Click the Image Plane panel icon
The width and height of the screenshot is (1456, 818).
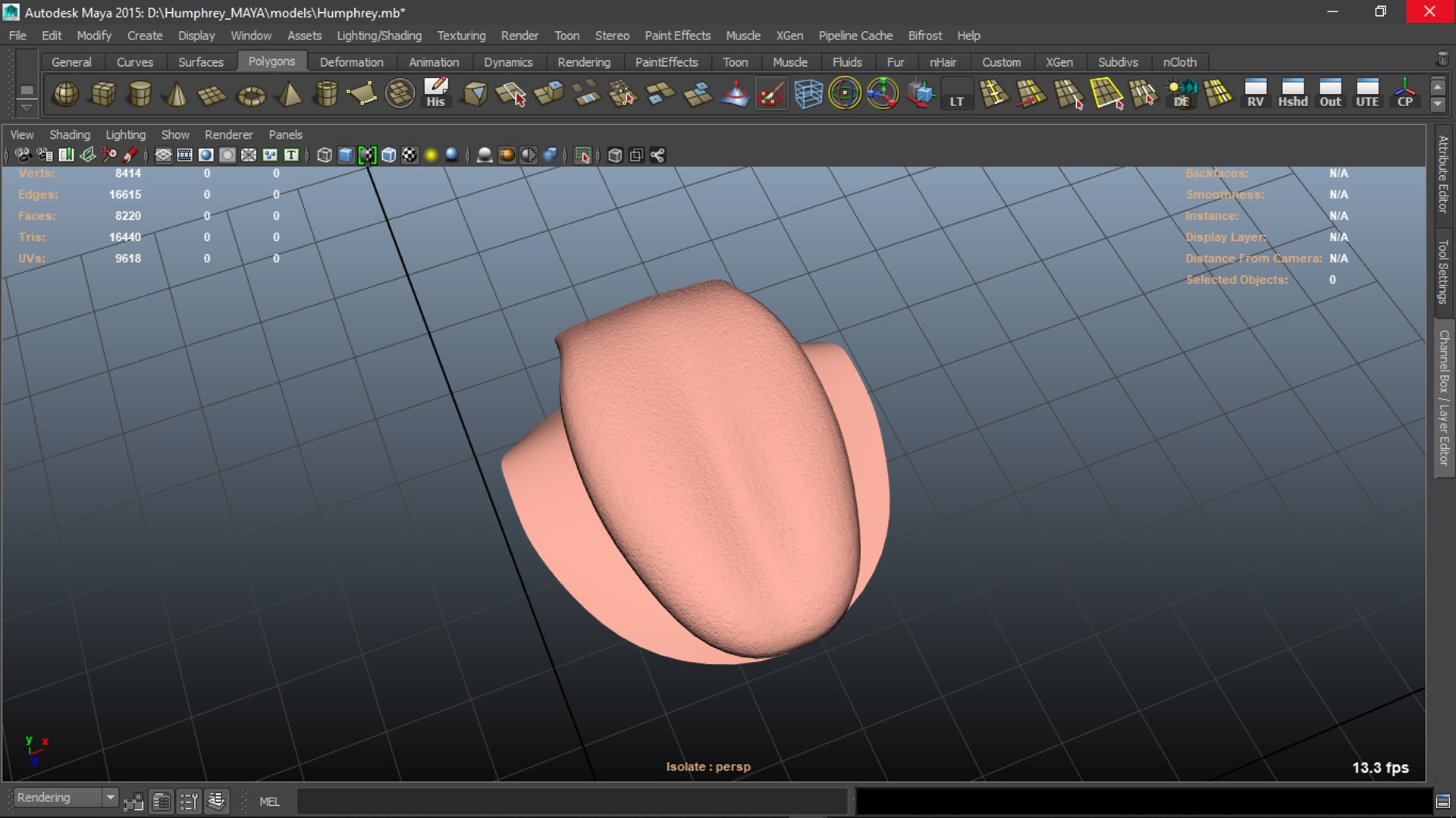click(88, 155)
